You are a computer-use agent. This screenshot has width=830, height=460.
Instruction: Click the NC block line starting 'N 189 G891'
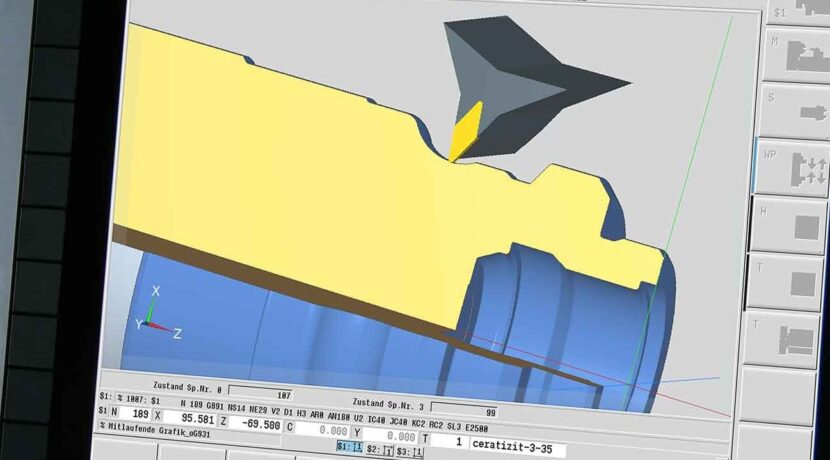[333, 416]
